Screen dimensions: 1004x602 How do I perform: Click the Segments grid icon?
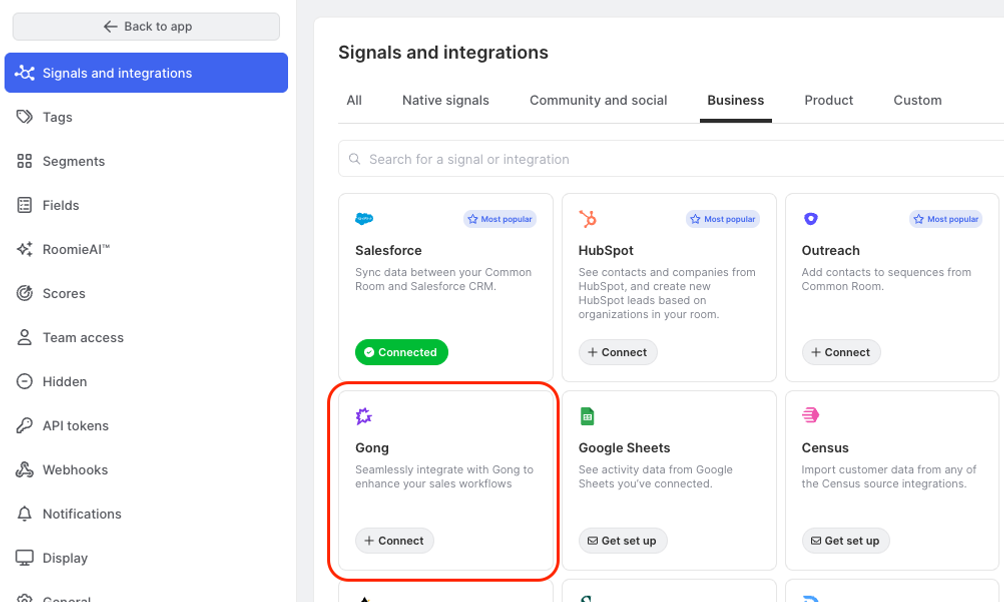24,161
